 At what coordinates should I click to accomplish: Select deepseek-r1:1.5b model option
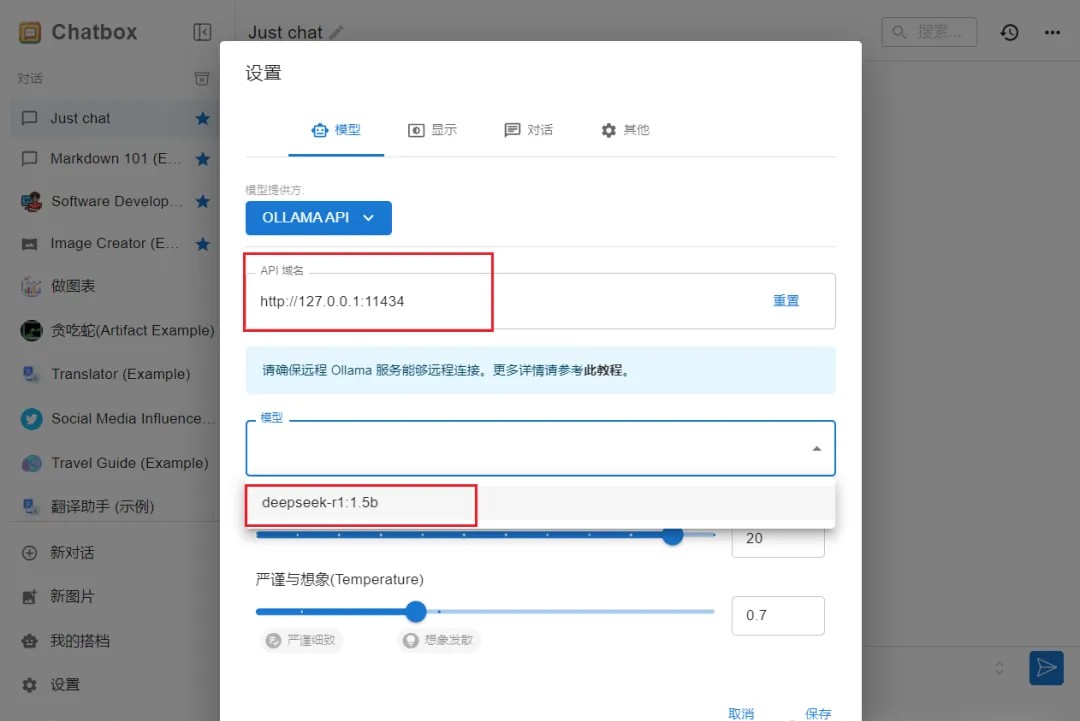tap(540, 503)
